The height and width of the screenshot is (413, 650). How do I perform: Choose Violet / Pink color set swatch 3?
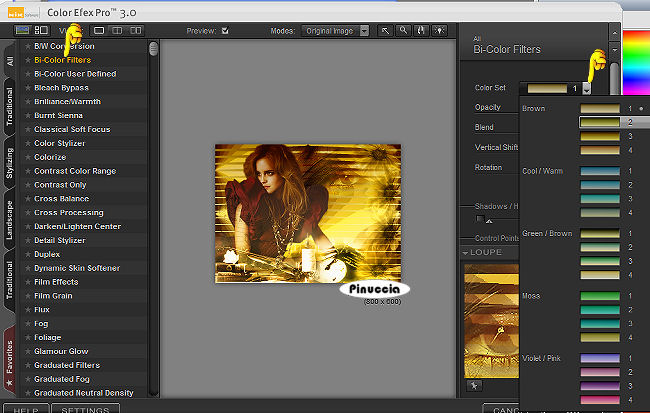(600, 386)
